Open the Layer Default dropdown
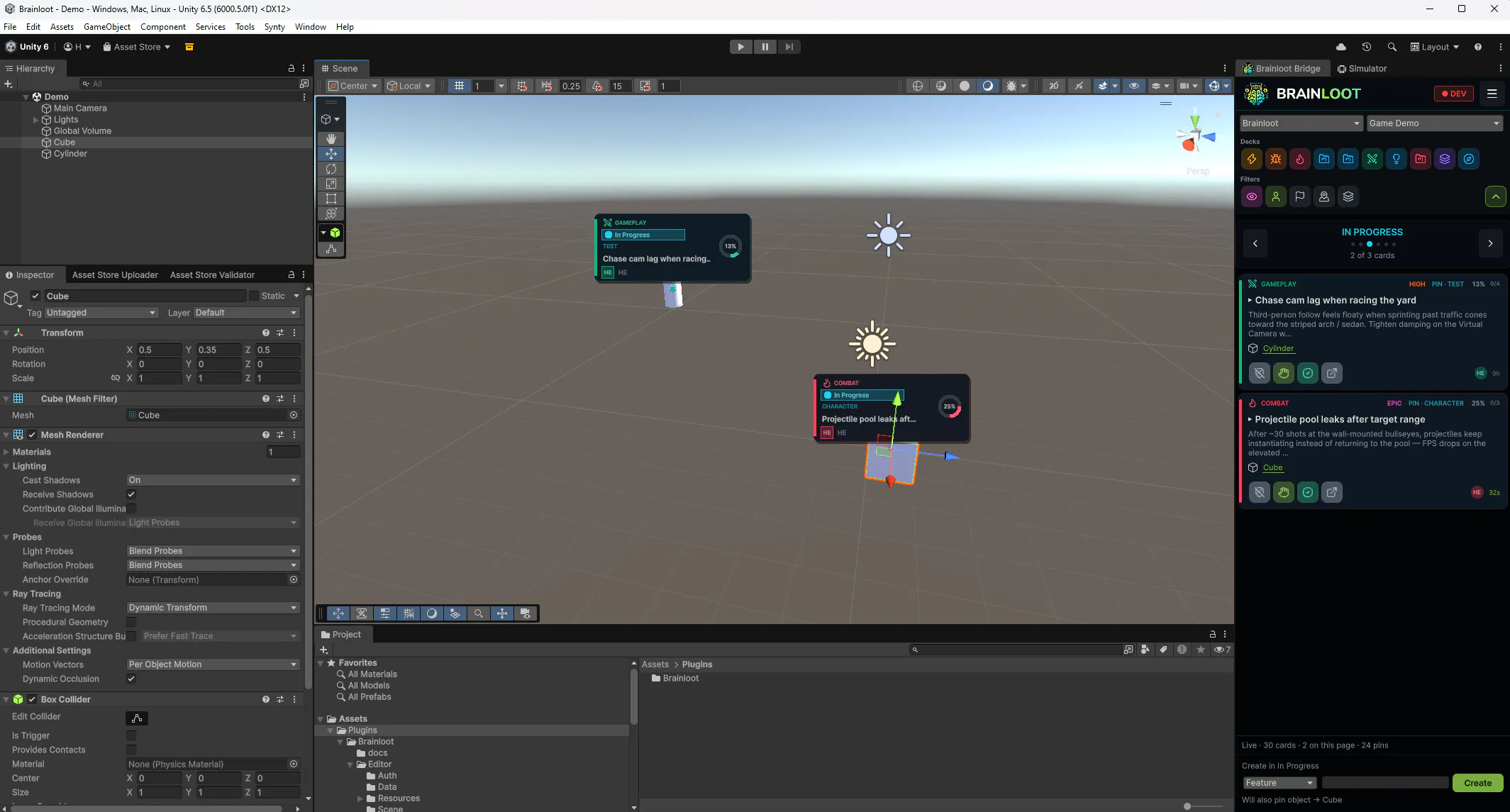 [x=246, y=313]
